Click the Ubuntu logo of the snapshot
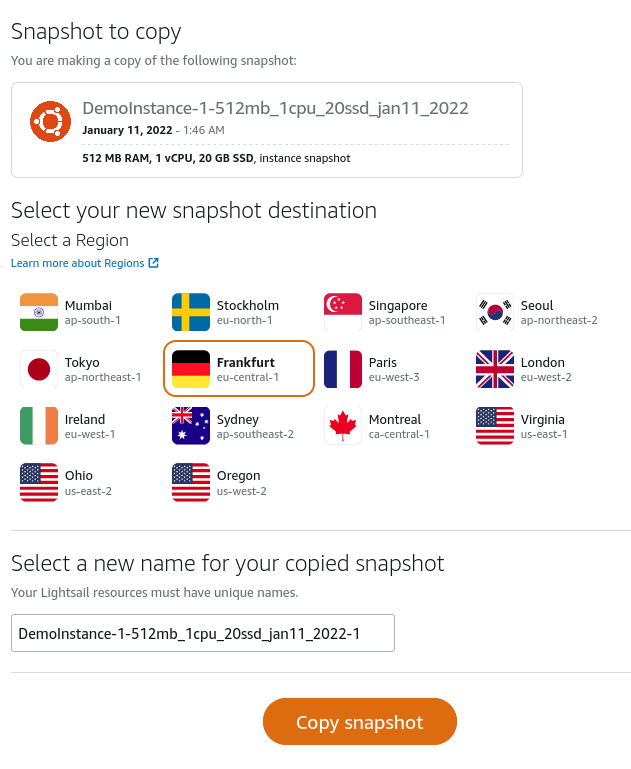The width and height of the screenshot is (631, 769). 50,122
